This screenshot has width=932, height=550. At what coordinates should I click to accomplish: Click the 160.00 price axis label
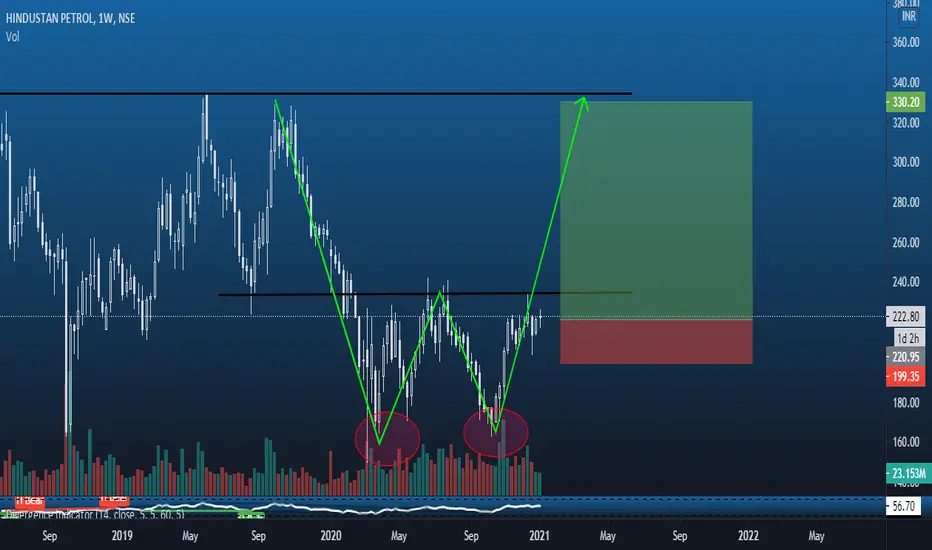click(906, 442)
